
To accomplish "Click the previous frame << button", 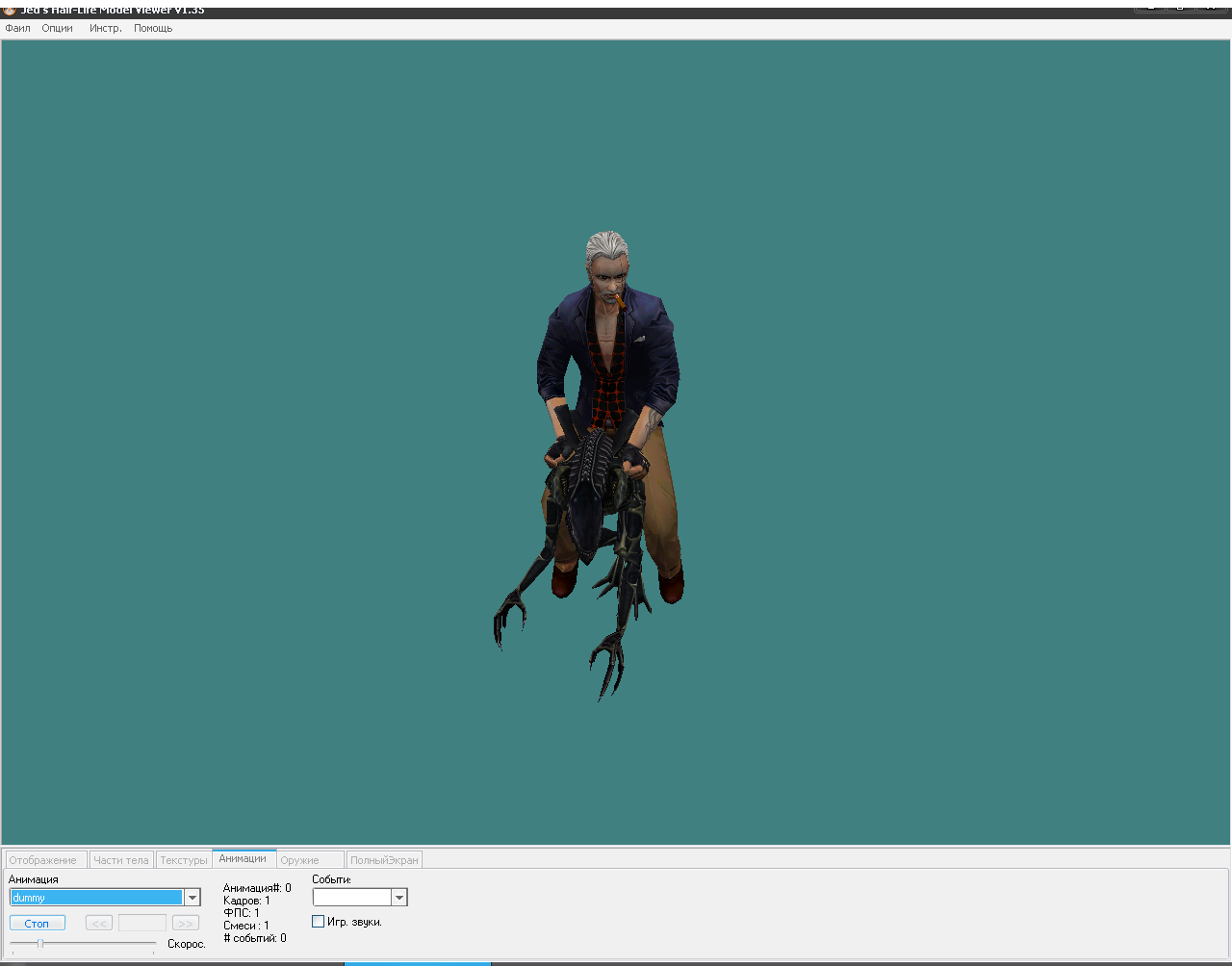I will click(99, 923).
